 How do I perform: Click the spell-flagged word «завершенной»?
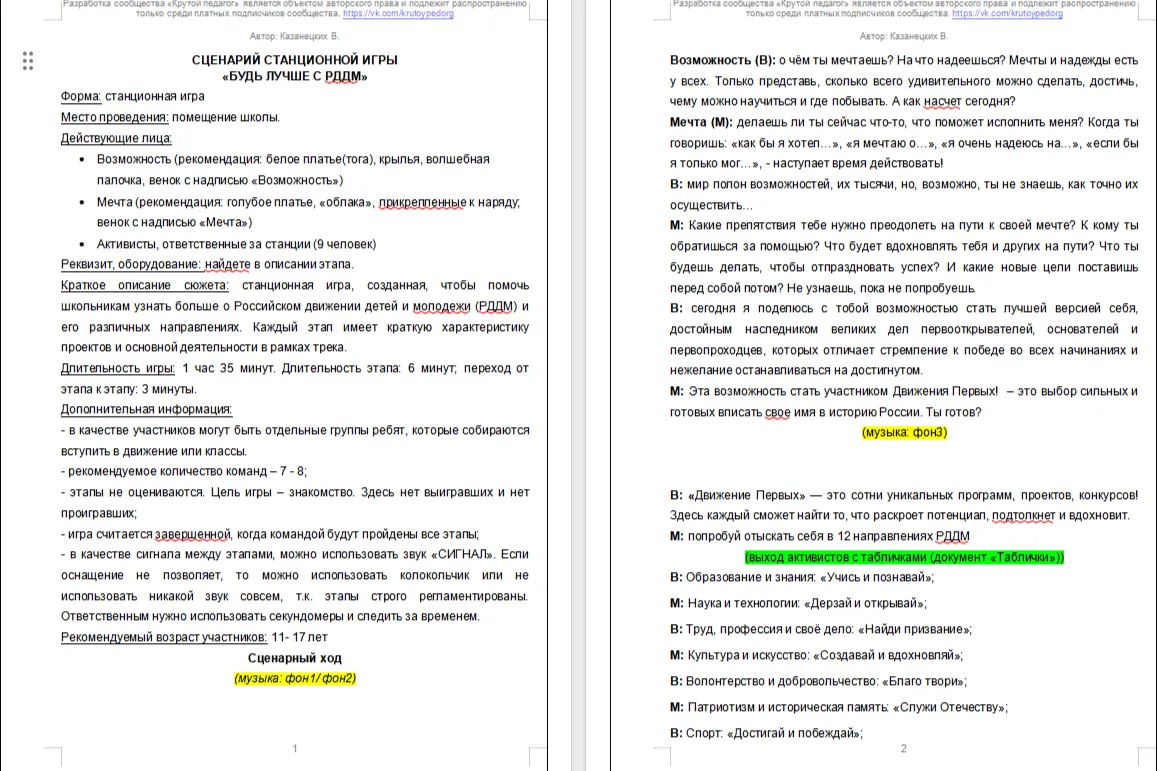click(193, 534)
